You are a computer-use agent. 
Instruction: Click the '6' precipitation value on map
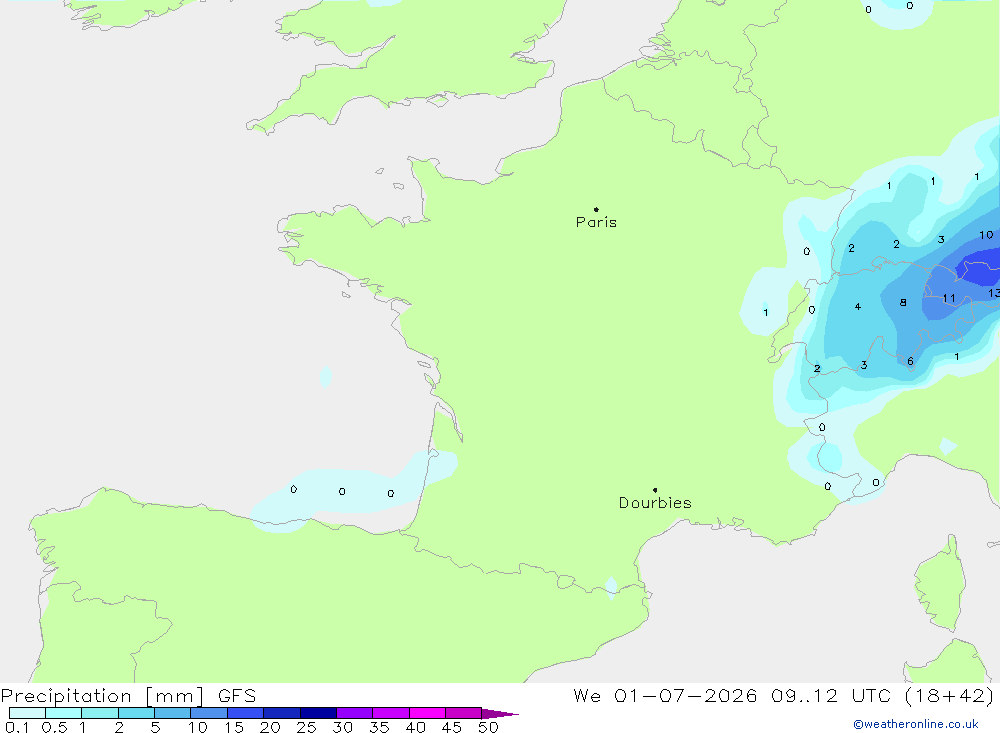(x=910, y=362)
